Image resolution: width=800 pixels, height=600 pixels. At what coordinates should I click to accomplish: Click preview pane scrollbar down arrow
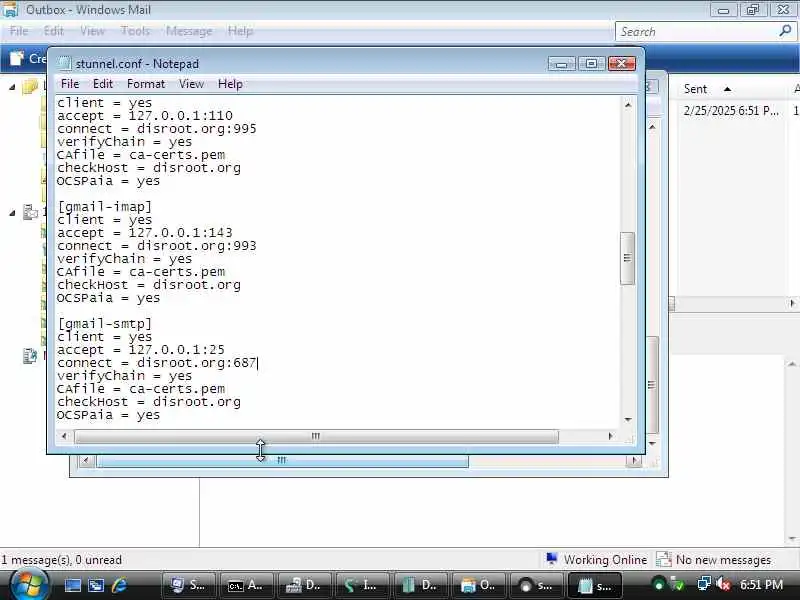[x=792, y=539]
